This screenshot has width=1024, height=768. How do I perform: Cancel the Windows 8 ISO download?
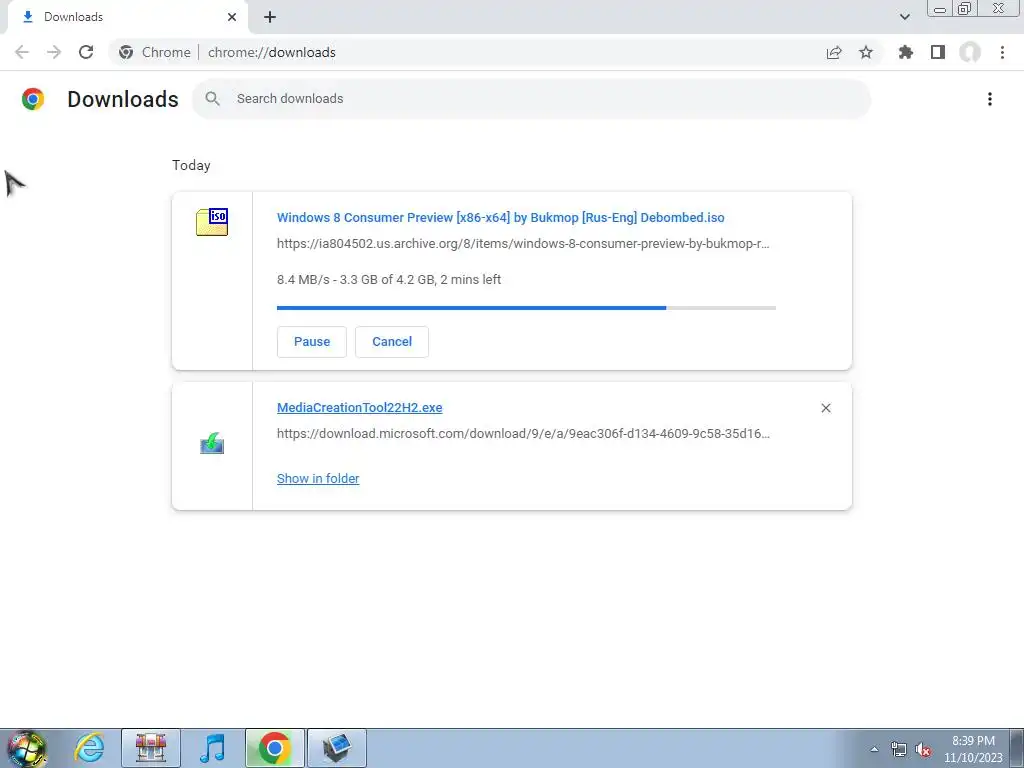tap(392, 342)
